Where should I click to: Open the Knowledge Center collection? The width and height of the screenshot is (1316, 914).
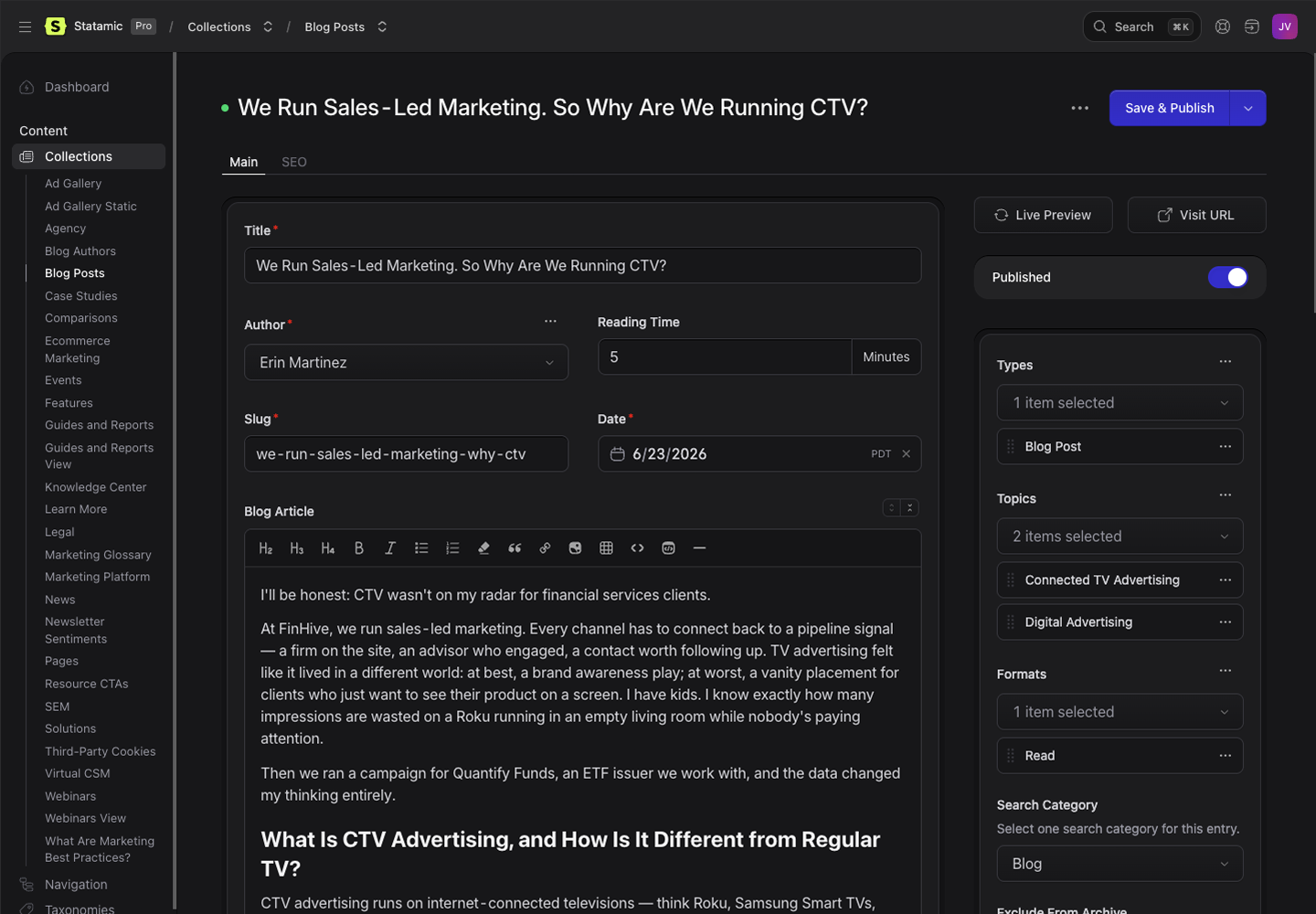click(96, 487)
